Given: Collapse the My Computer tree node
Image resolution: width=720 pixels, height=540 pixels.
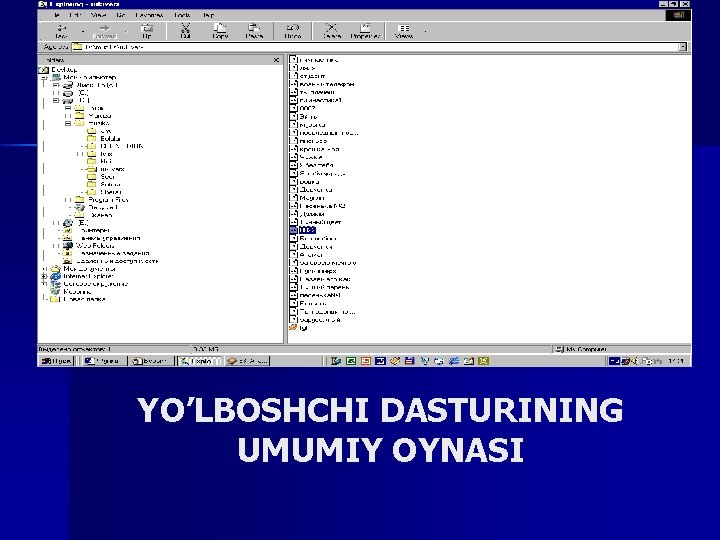Looking at the screenshot, I should tap(45, 78).
